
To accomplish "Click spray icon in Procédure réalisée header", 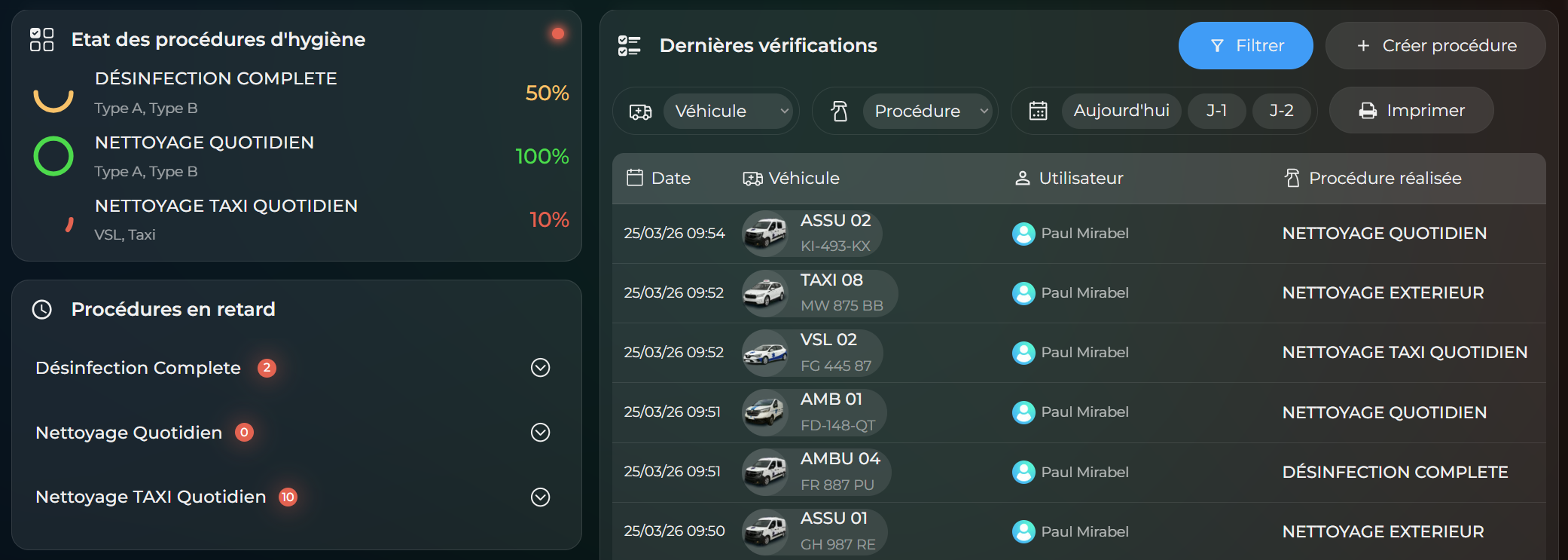I will pyautogui.click(x=1292, y=178).
